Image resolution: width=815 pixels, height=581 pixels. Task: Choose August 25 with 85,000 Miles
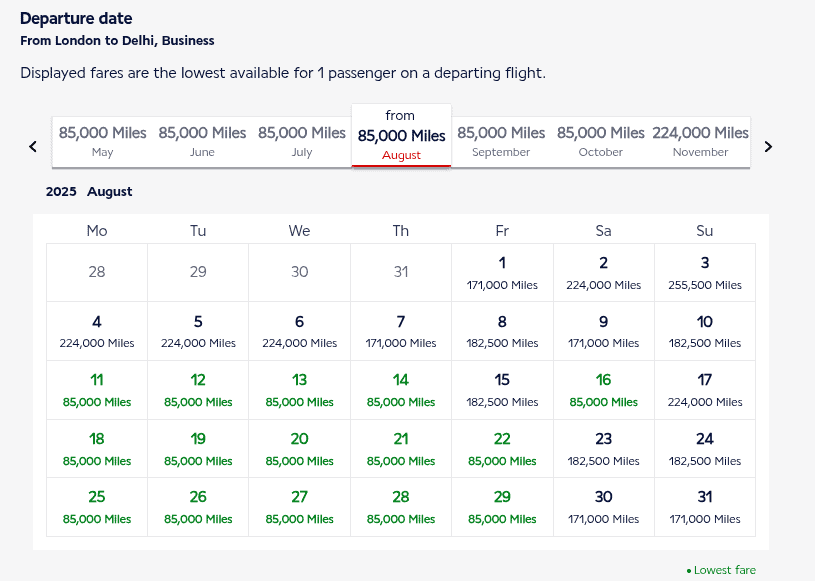tap(96, 507)
